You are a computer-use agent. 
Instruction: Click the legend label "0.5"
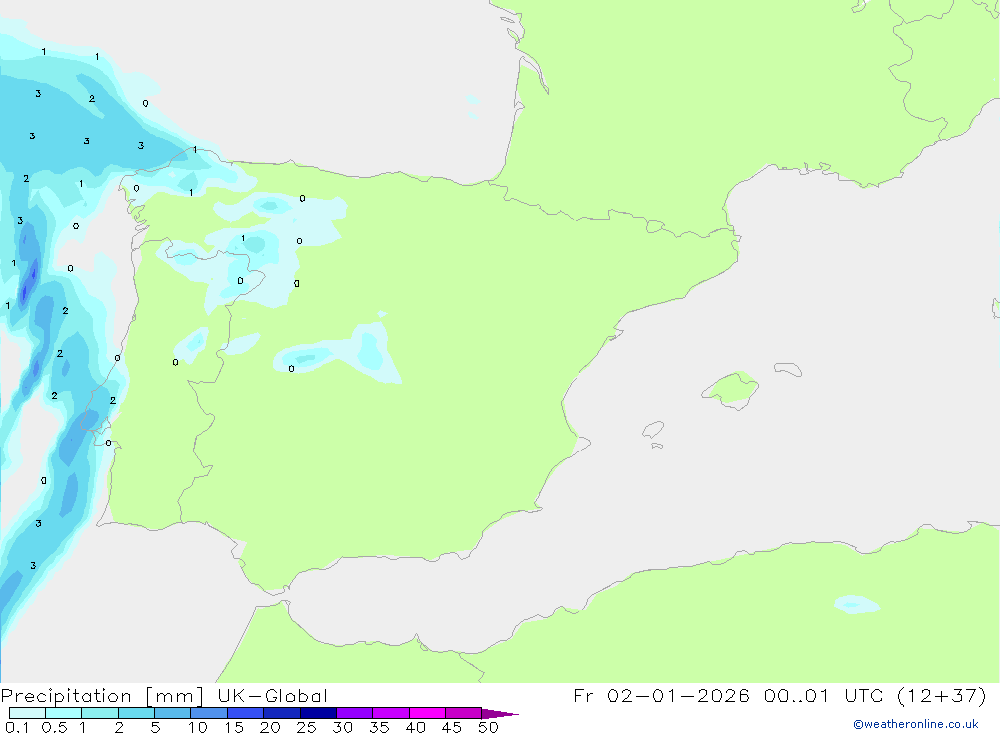click(54, 727)
